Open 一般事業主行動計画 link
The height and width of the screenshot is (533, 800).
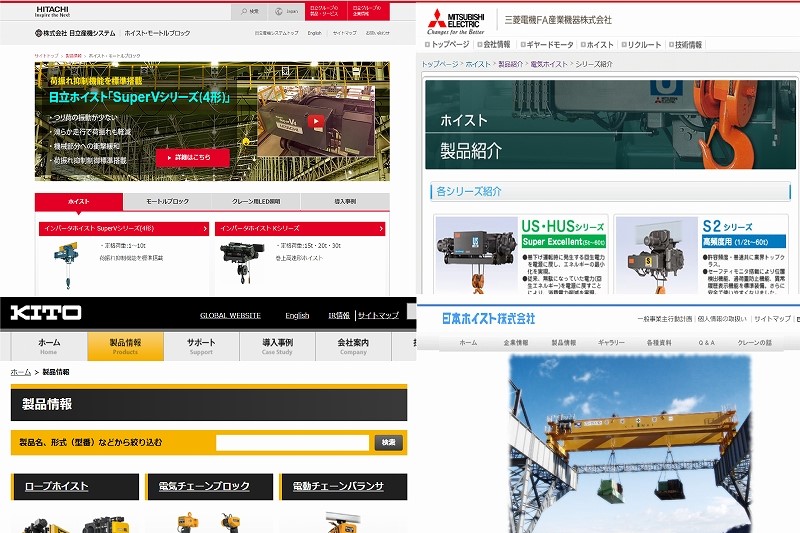click(x=664, y=319)
